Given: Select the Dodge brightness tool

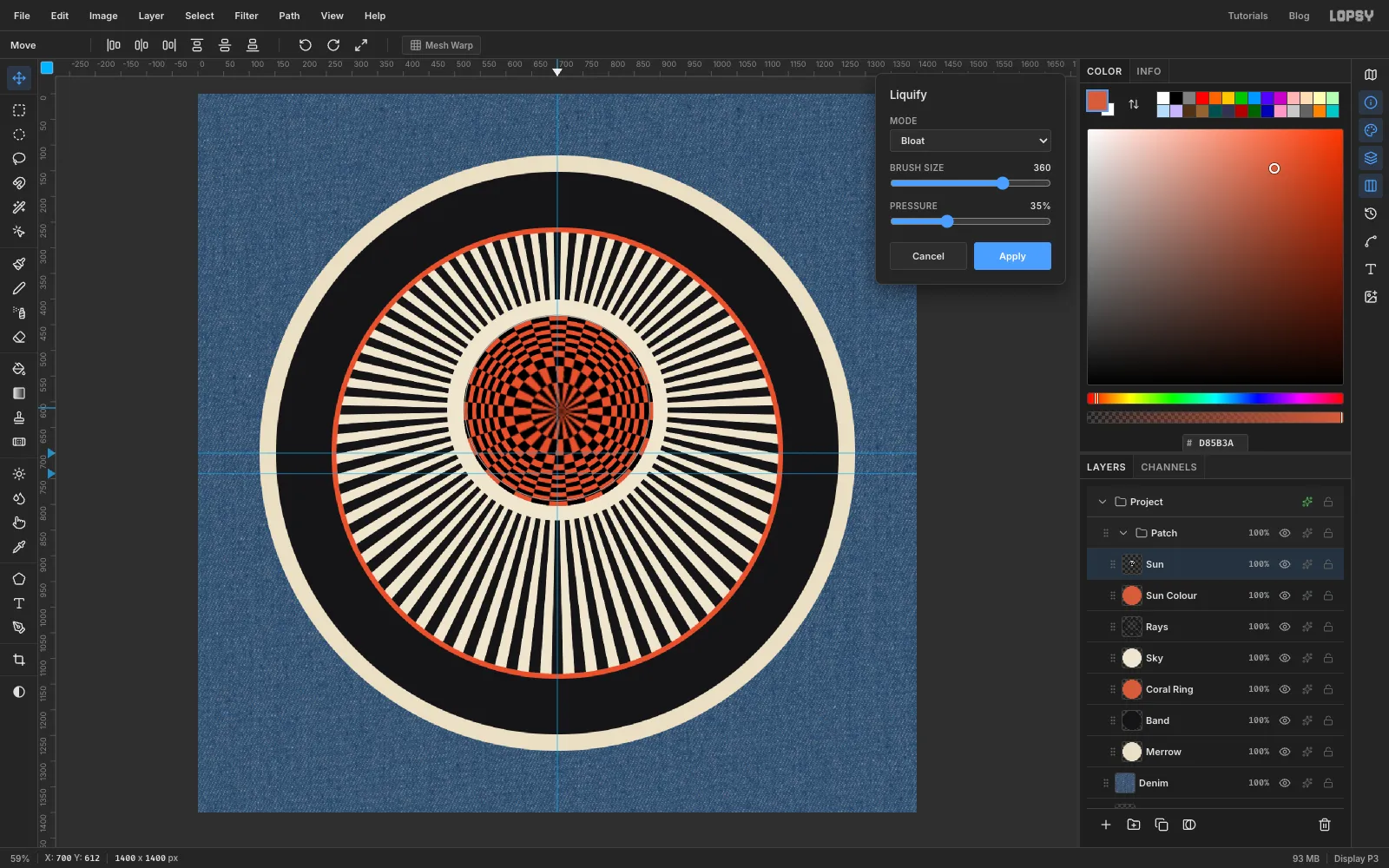Looking at the screenshot, I should [19, 474].
